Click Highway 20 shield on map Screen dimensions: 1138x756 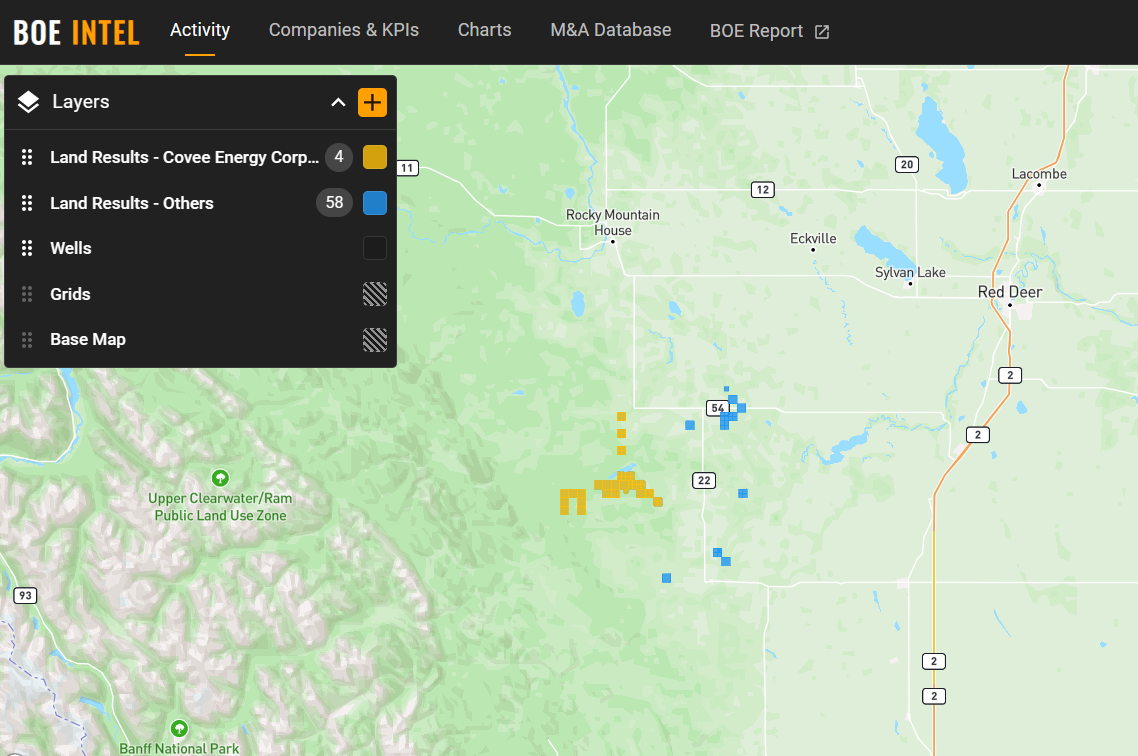tap(906, 165)
